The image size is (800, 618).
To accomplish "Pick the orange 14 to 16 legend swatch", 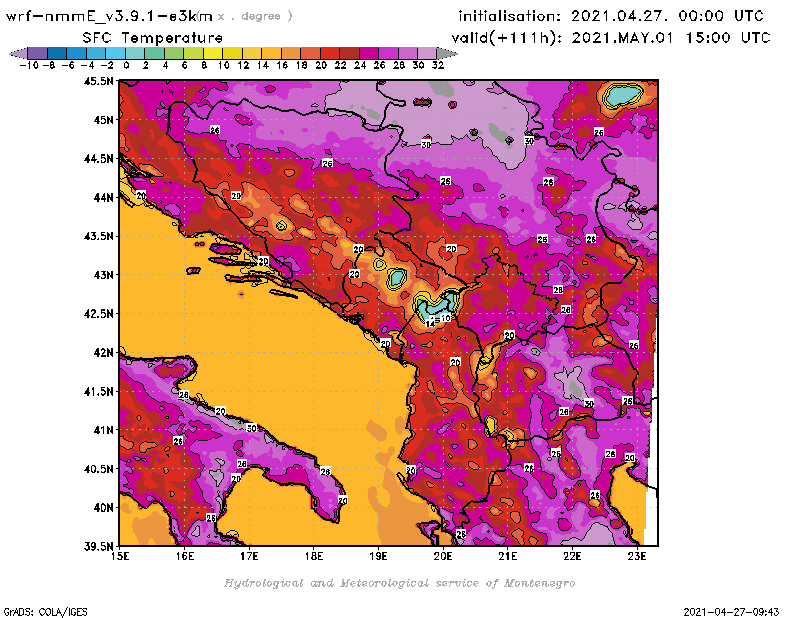I will point(271,53).
